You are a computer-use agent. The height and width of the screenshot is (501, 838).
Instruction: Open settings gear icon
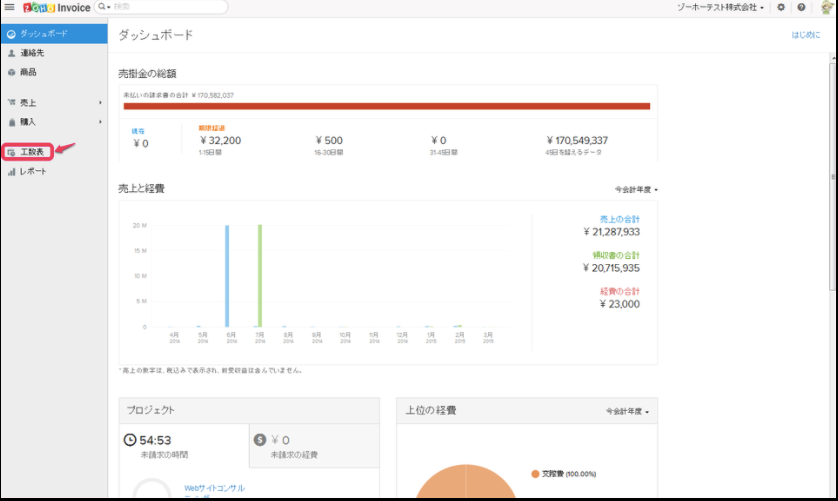click(781, 7)
